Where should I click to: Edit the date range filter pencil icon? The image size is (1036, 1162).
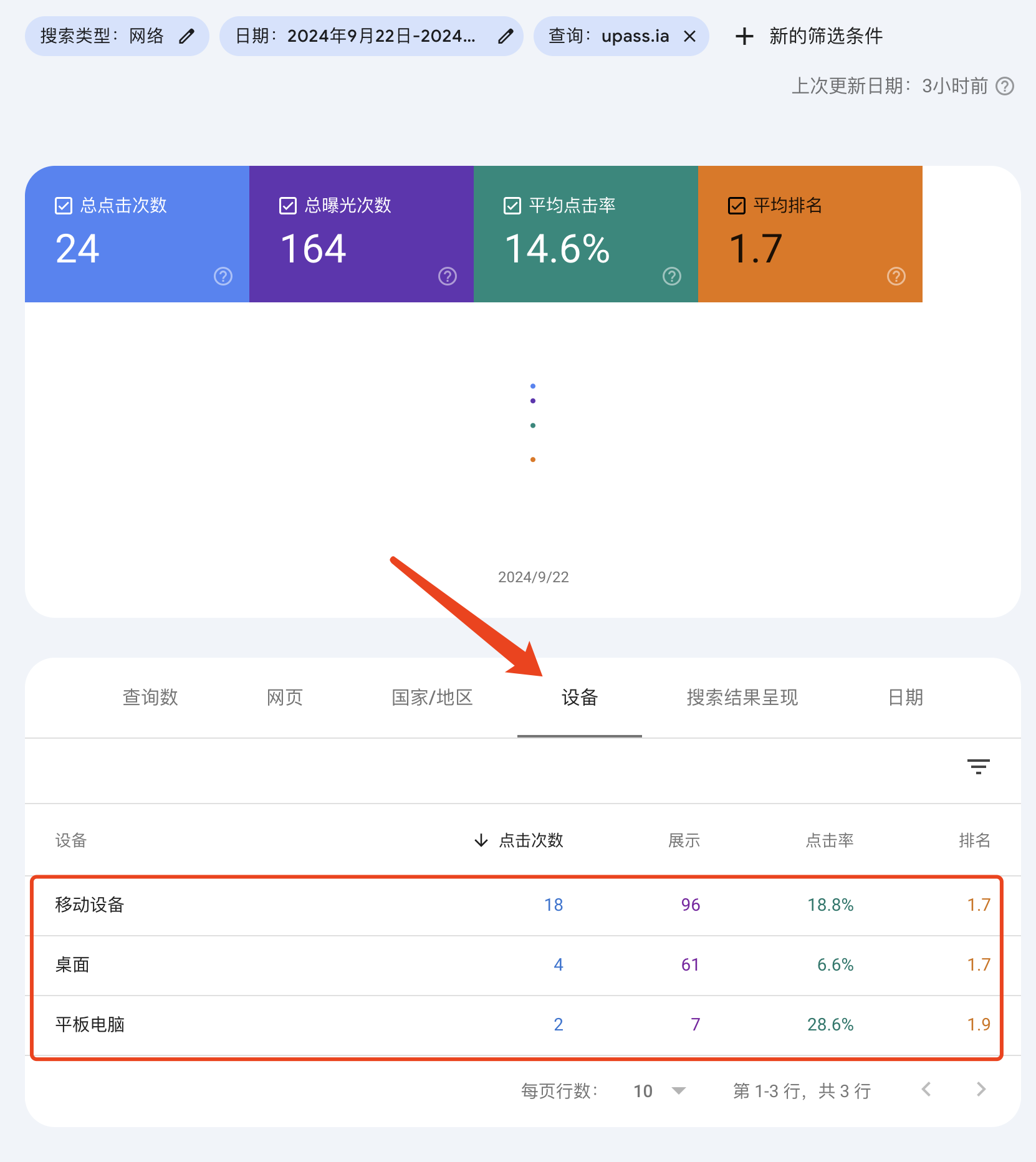[x=506, y=36]
